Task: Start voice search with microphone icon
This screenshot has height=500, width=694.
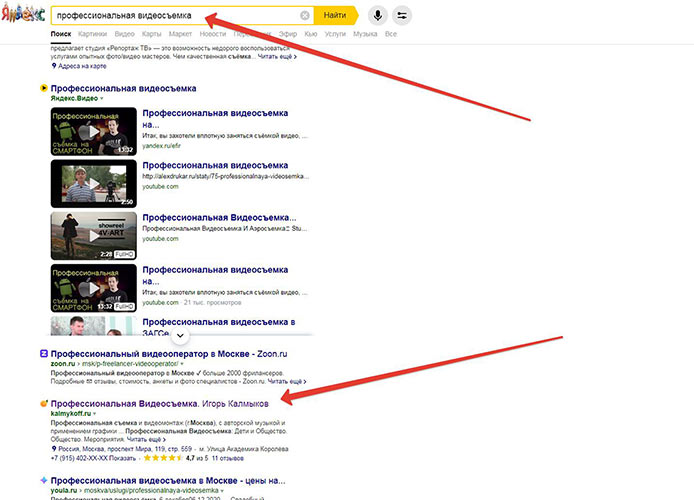Action: click(x=378, y=15)
